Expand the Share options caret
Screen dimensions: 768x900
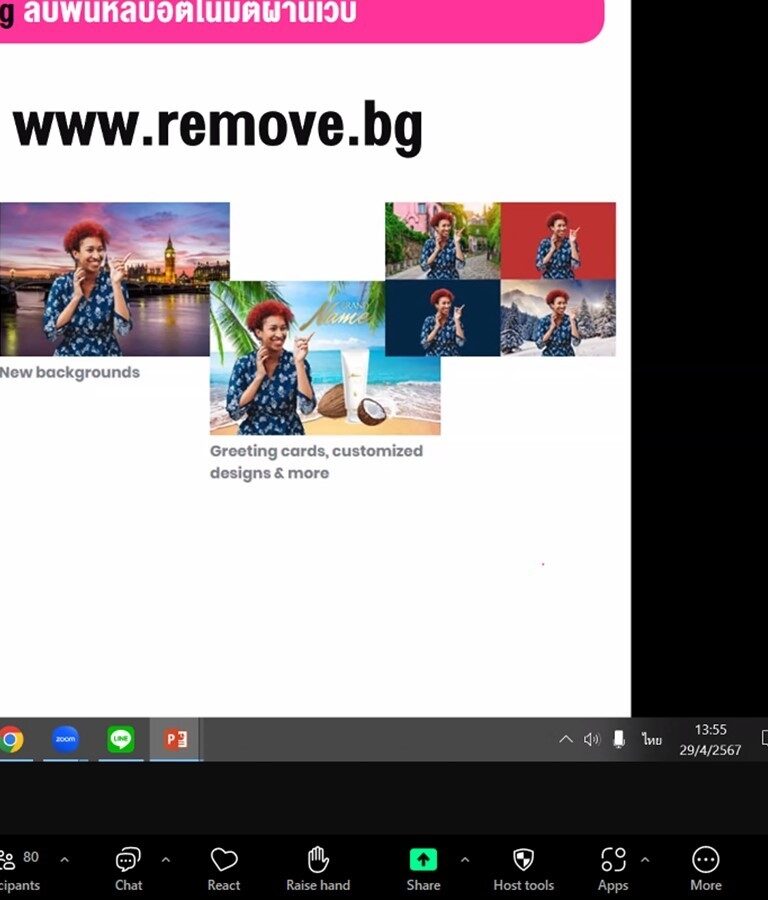pyautogui.click(x=465, y=860)
